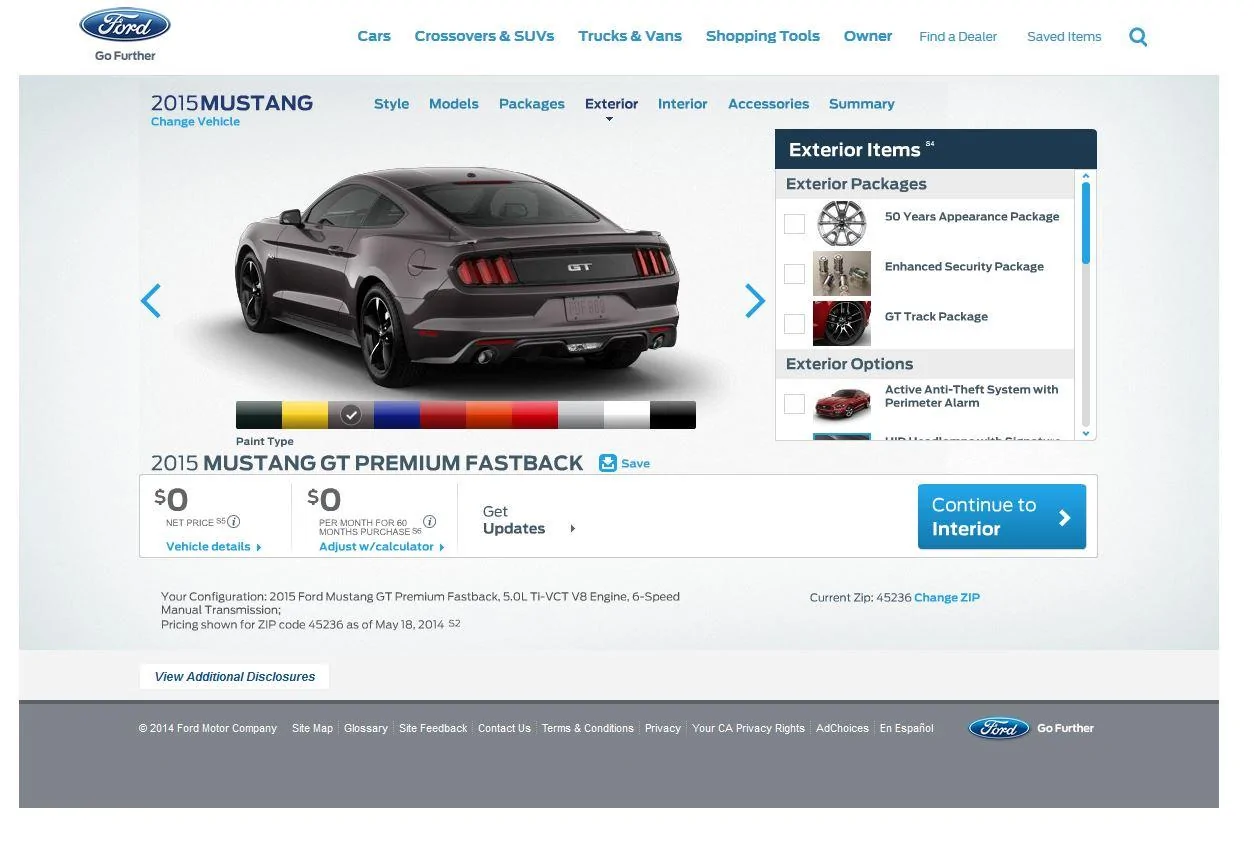Select the silver paint swatch
The height and width of the screenshot is (850, 1254).
click(x=581, y=415)
